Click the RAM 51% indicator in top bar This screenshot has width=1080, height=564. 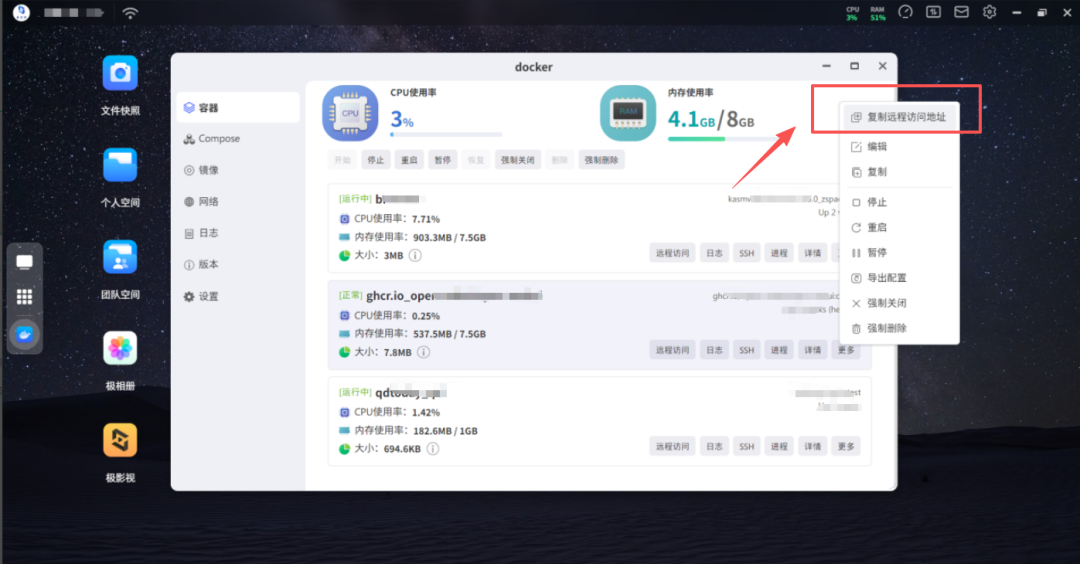878,13
